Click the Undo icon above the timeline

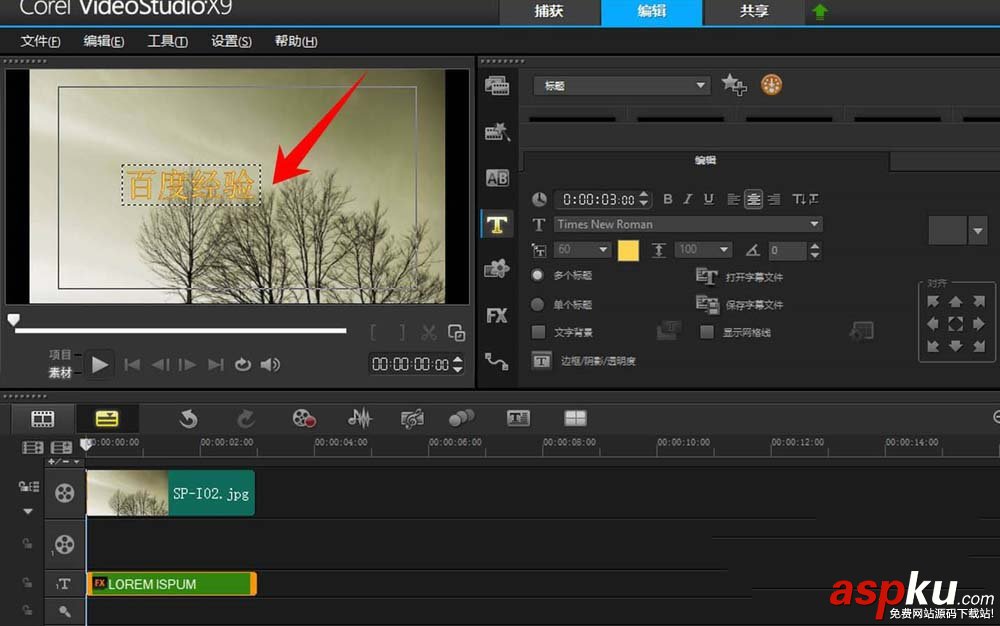pos(189,419)
